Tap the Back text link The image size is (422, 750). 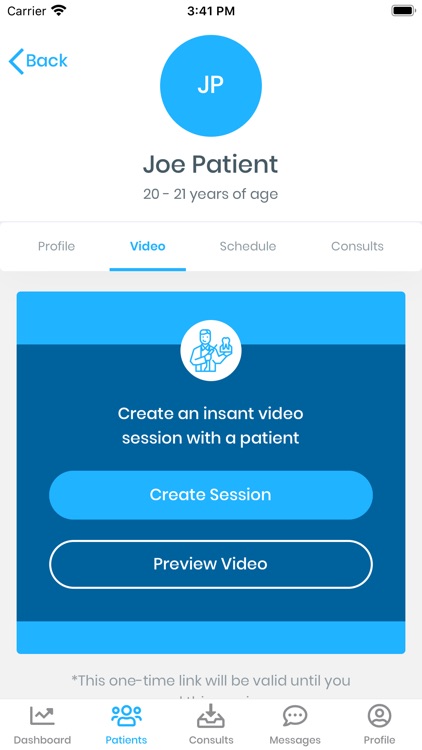(x=46, y=61)
